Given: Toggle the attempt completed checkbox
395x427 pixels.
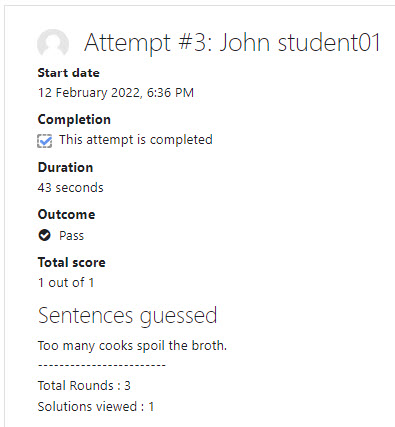Looking at the screenshot, I should coord(44,141).
